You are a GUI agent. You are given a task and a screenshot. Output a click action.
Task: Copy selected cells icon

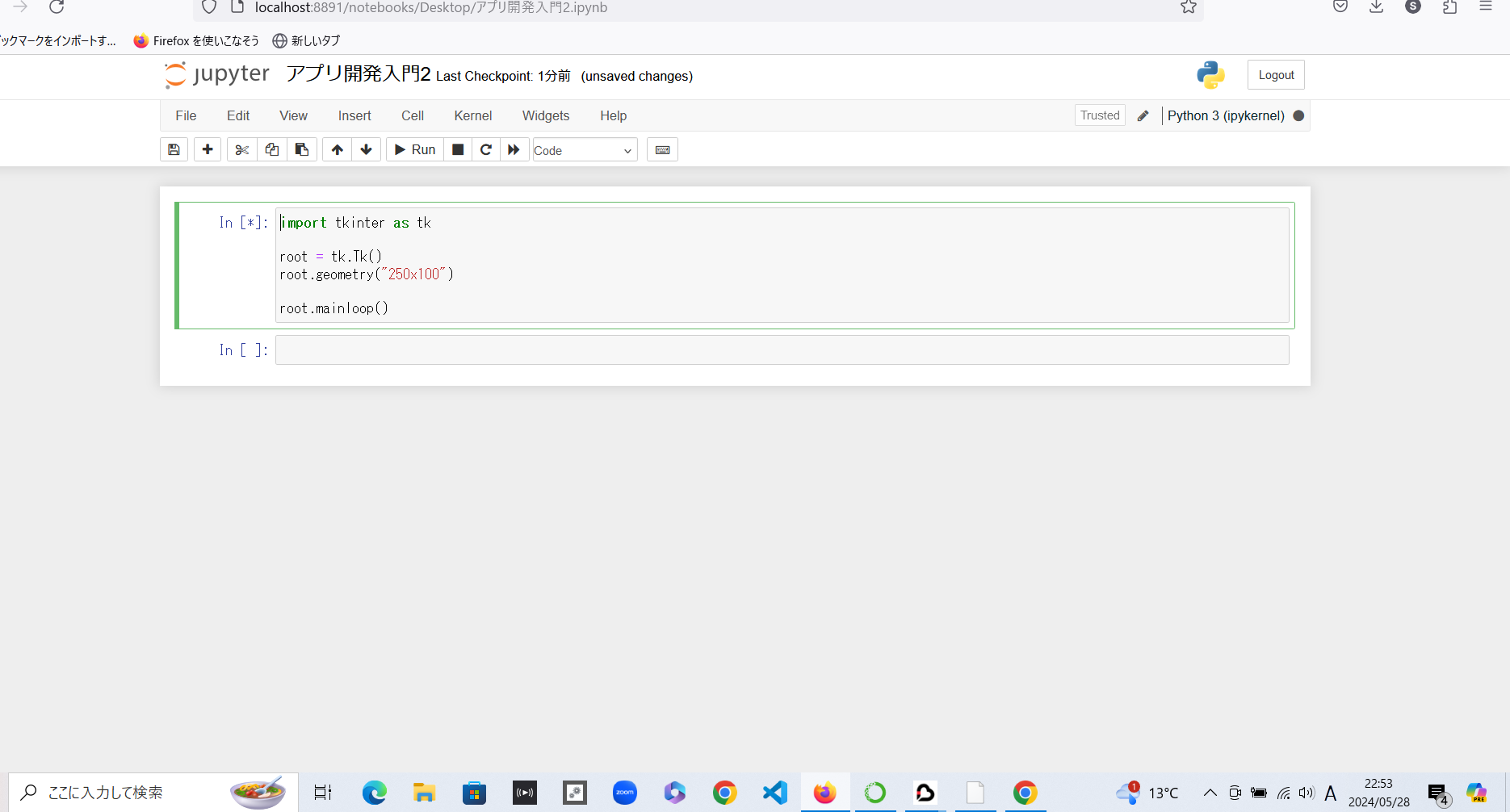[x=272, y=149]
